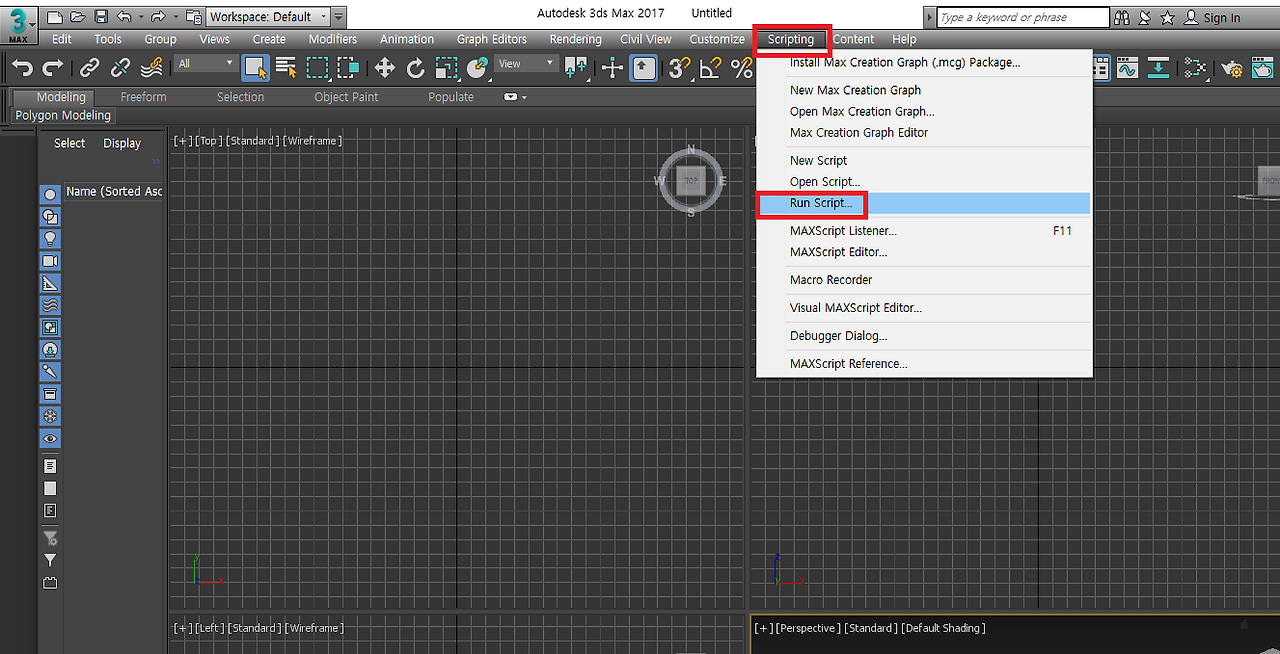Click the Polygon Modeling panel button
Image resolution: width=1280 pixels, height=654 pixels.
pyautogui.click(x=62, y=115)
